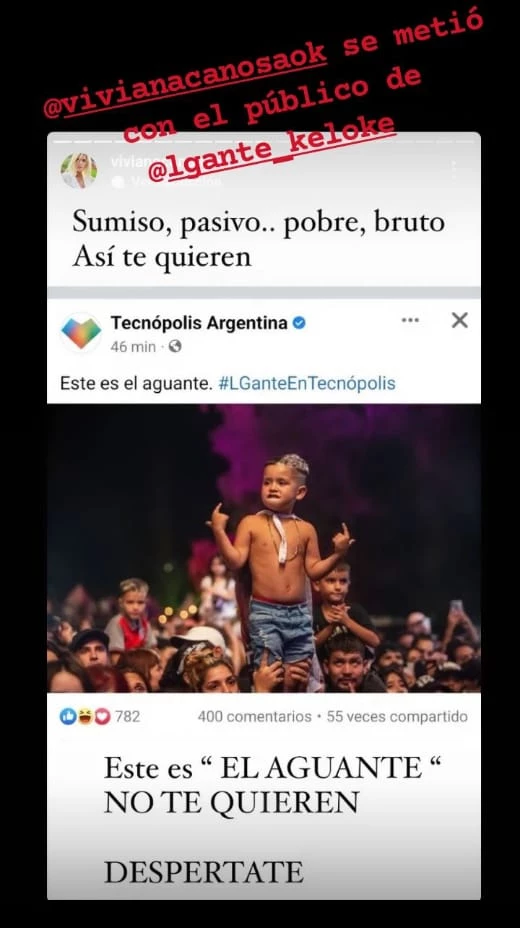Image resolution: width=520 pixels, height=928 pixels.
Task: Tap the story progress bar at top
Action: (264, 141)
